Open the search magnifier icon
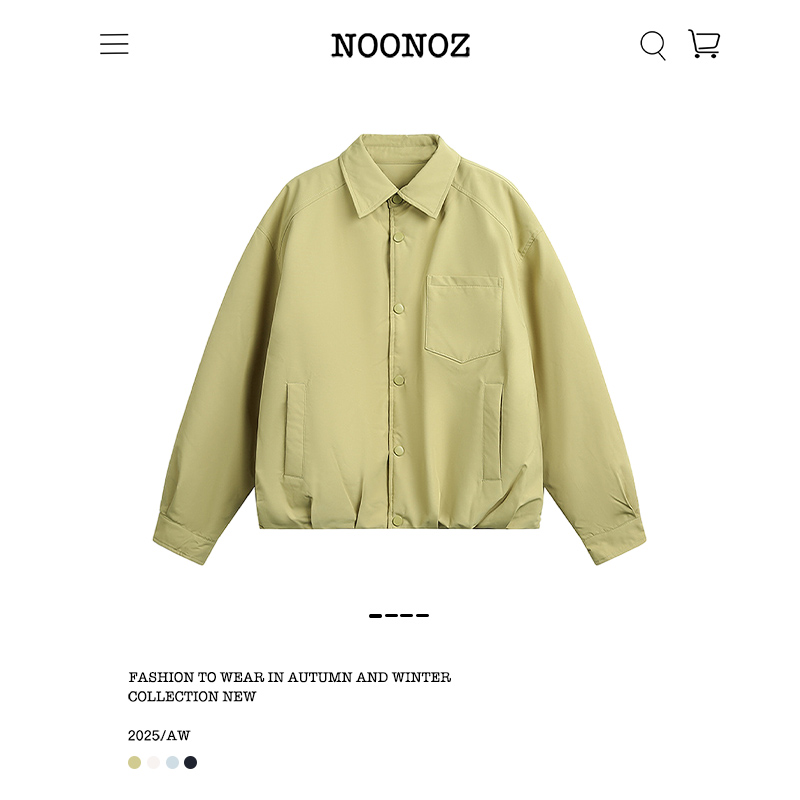800x800 pixels. (653, 45)
